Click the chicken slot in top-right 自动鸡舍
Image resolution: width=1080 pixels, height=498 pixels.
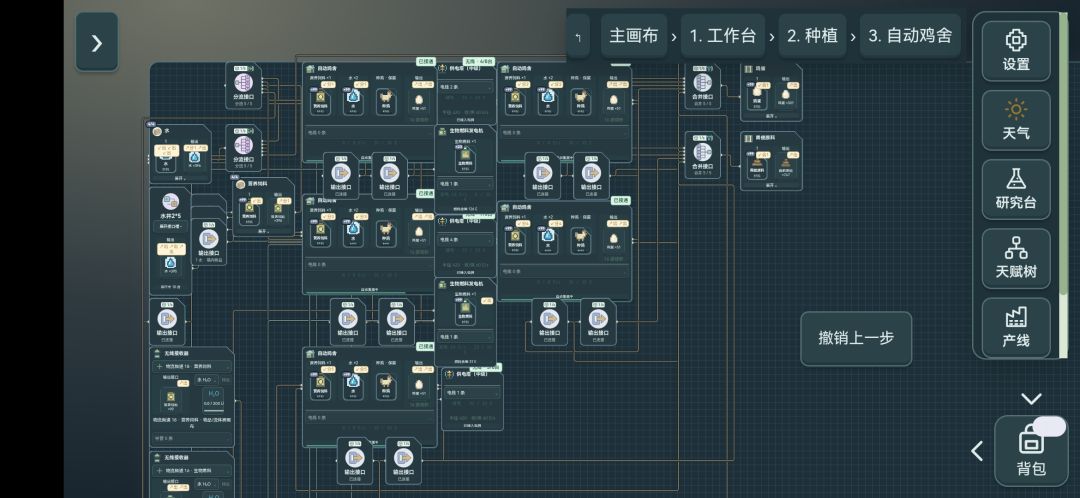pyautogui.click(x=580, y=102)
